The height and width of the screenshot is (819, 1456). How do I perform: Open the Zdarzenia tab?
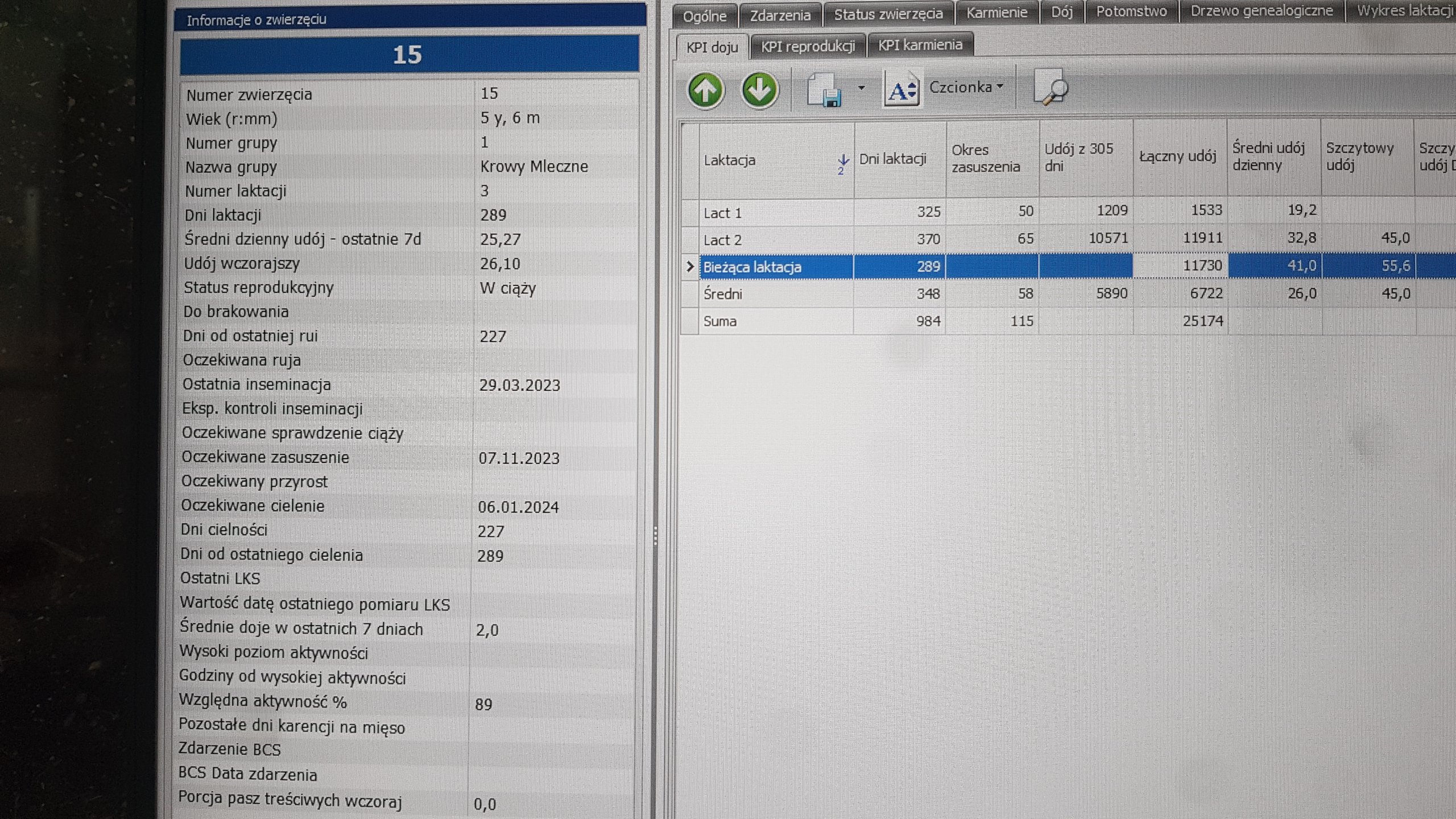tap(780, 15)
